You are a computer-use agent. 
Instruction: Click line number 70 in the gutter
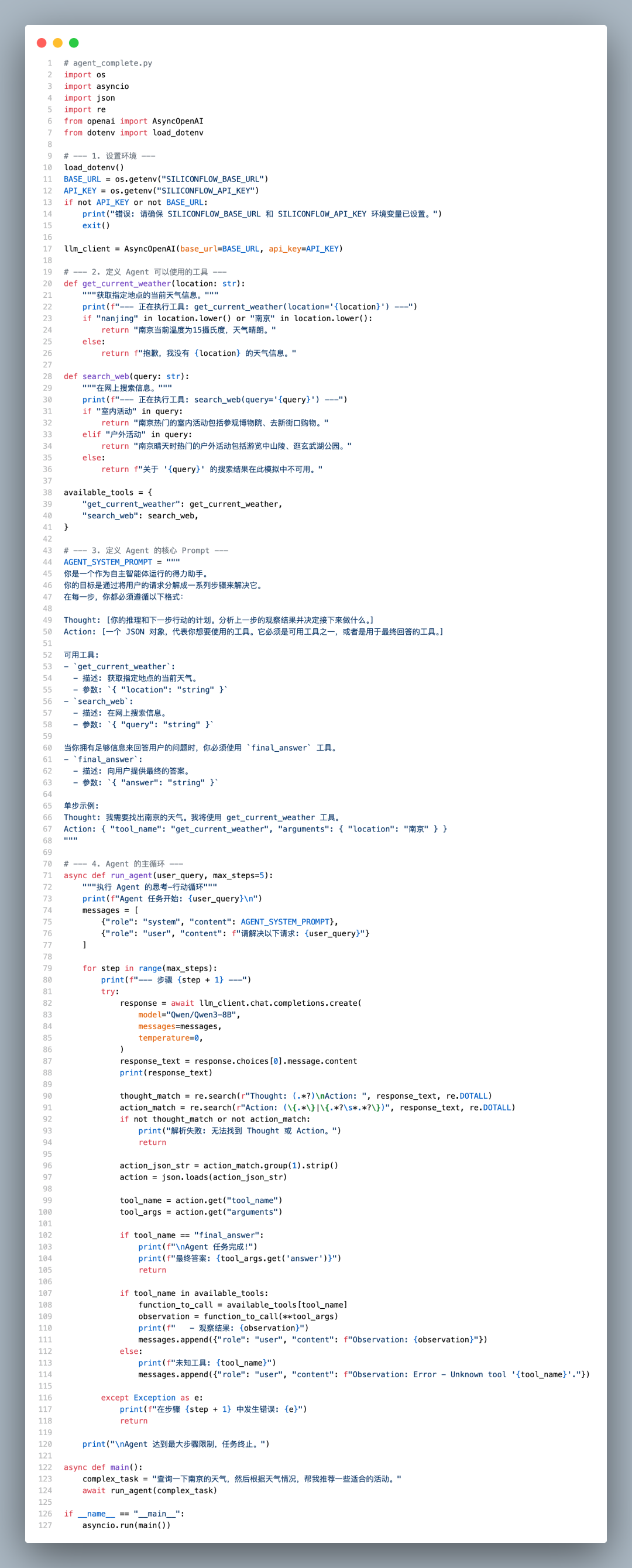click(x=47, y=864)
